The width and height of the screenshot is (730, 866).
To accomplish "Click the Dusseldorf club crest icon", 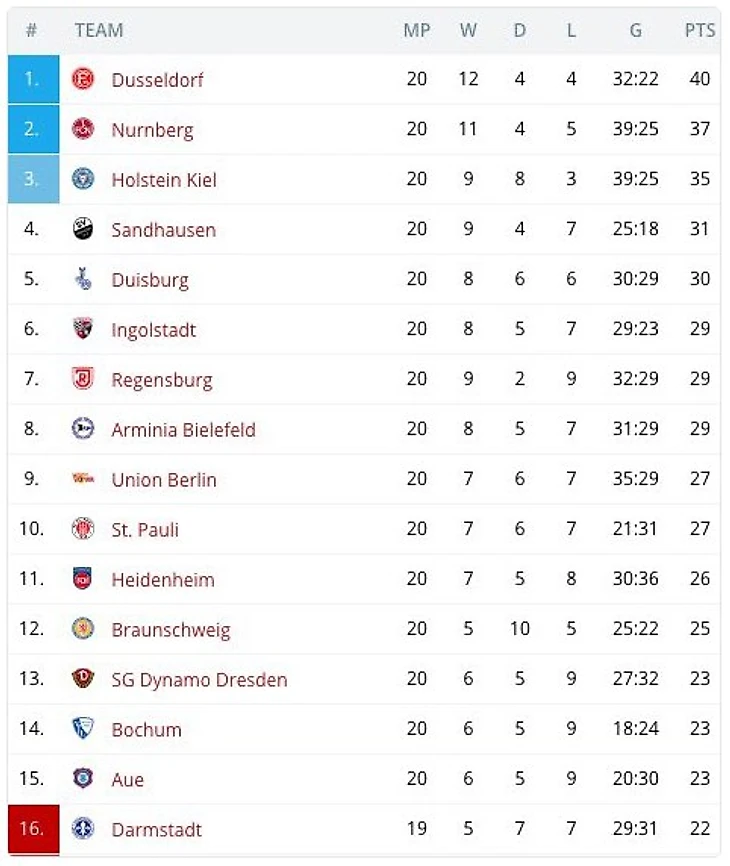I will pos(83,79).
